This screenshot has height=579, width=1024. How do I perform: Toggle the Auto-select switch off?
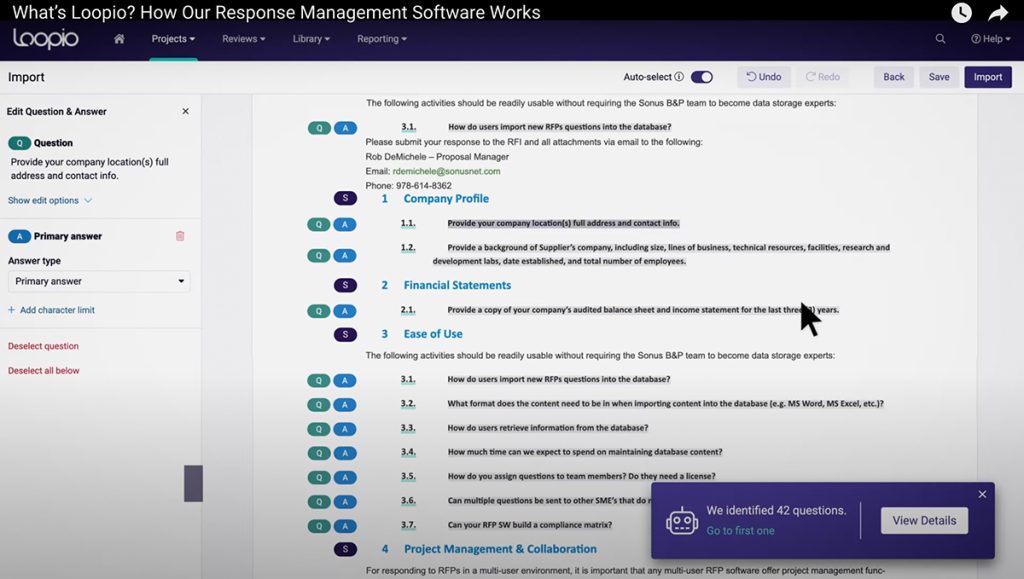coord(703,76)
